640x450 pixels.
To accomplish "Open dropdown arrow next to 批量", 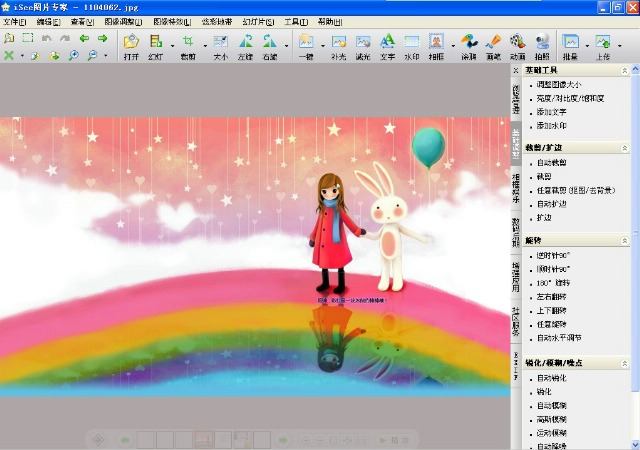I will pyautogui.click(x=587, y=46).
